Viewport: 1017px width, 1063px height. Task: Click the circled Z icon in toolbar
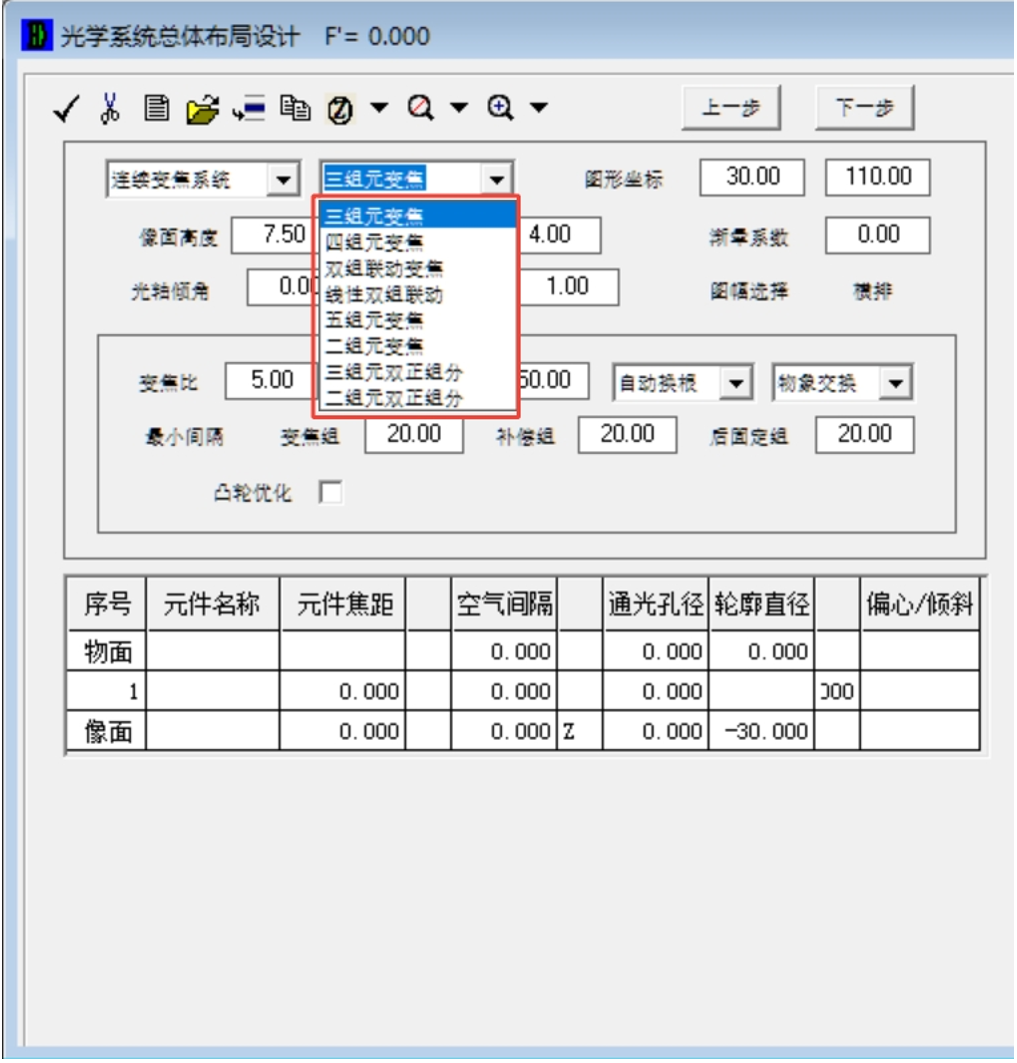(340, 110)
